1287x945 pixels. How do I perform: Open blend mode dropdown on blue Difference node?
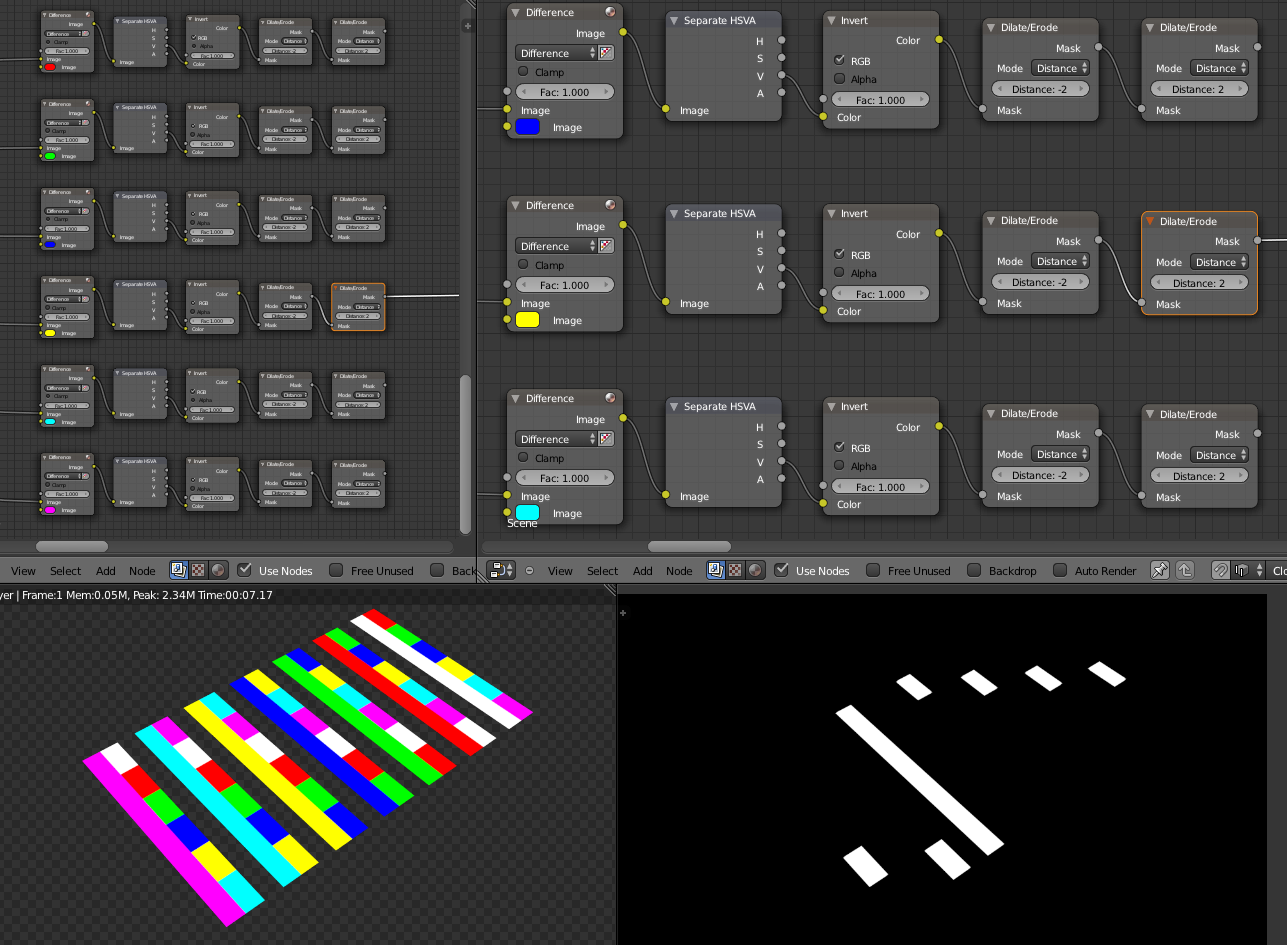pyautogui.click(x=556, y=53)
